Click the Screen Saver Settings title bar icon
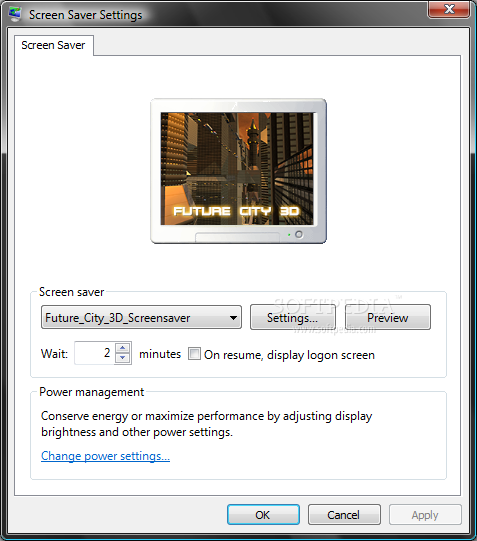The height and width of the screenshot is (541, 477). [15, 14]
